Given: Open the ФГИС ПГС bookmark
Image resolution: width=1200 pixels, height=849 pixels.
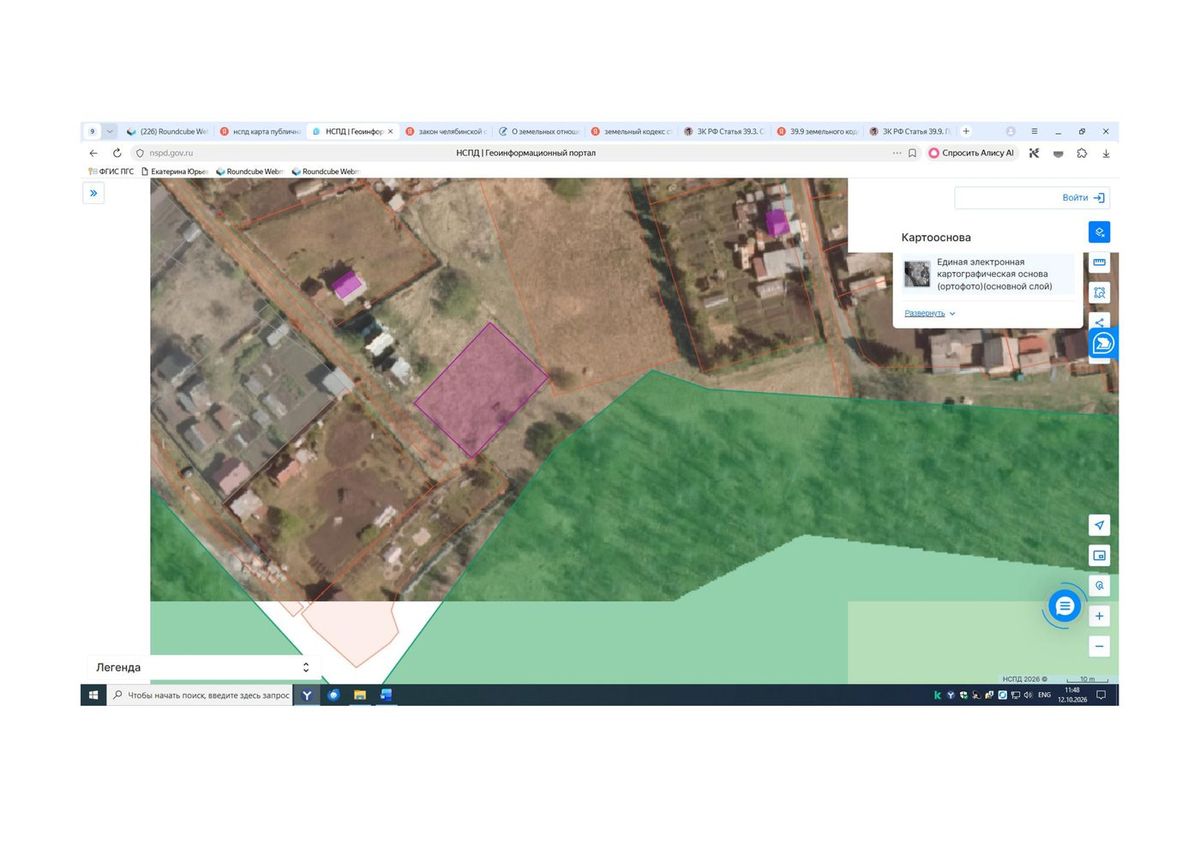Looking at the screenshot, I should 111,171.
